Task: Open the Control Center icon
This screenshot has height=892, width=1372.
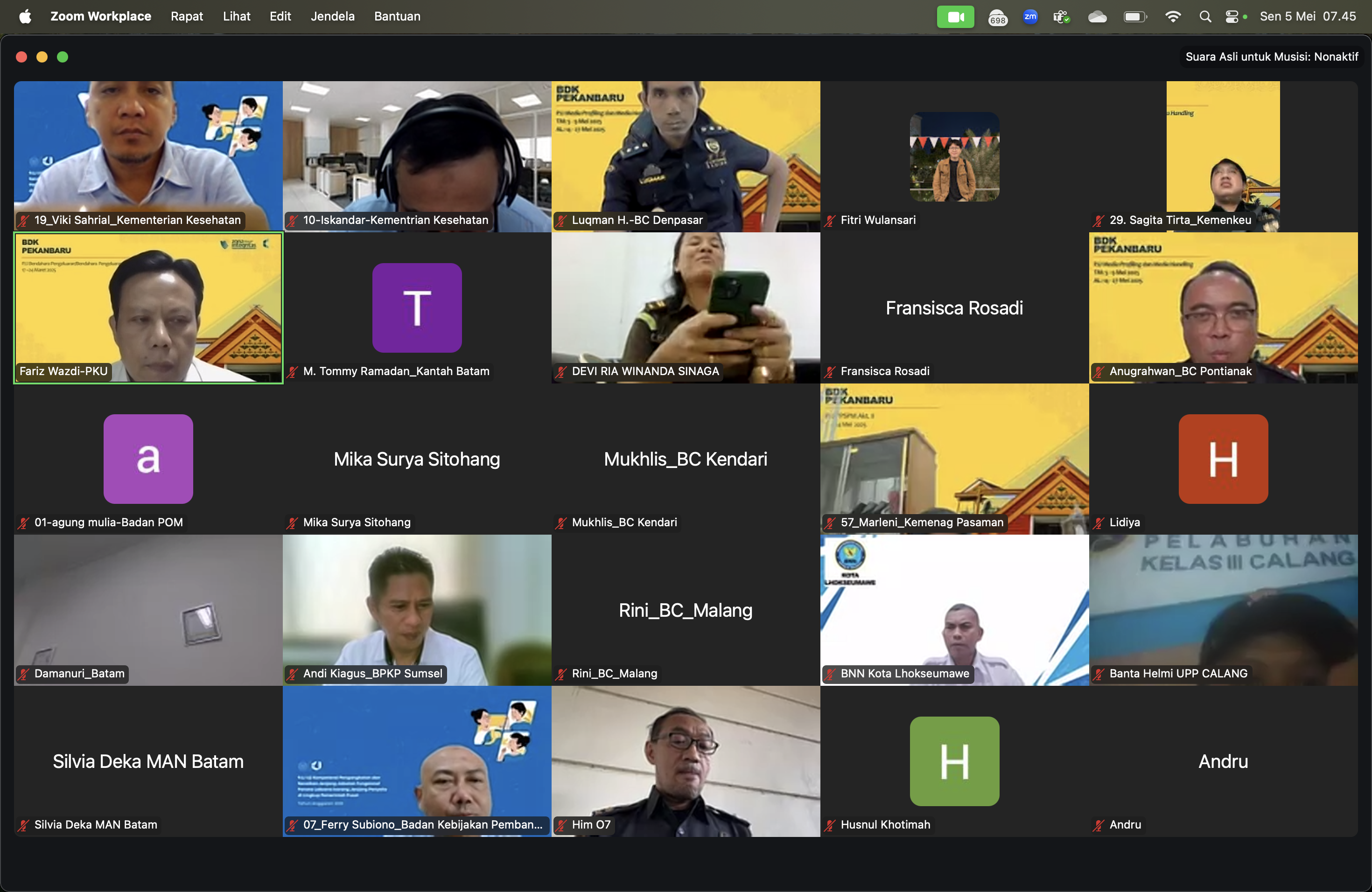Action: (x=1232, y=17)
